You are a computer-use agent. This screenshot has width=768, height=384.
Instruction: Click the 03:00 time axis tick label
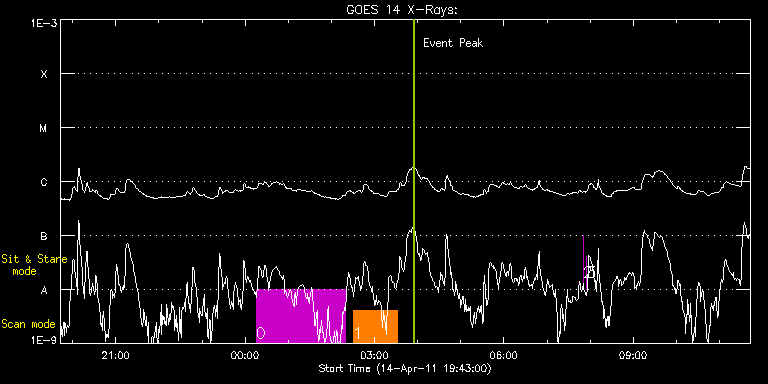point(374,355)
